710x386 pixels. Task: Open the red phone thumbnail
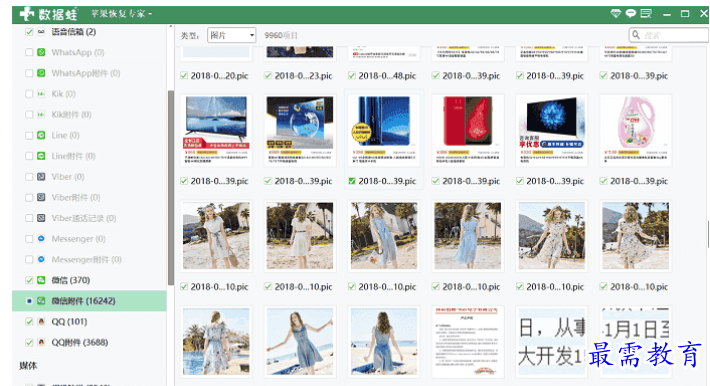tap(468, 130)
